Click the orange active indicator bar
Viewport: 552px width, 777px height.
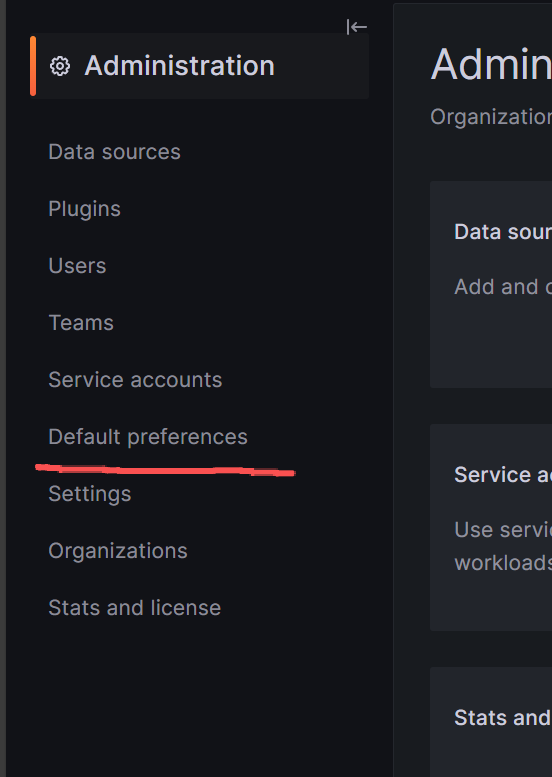click(x=33, y=66)
